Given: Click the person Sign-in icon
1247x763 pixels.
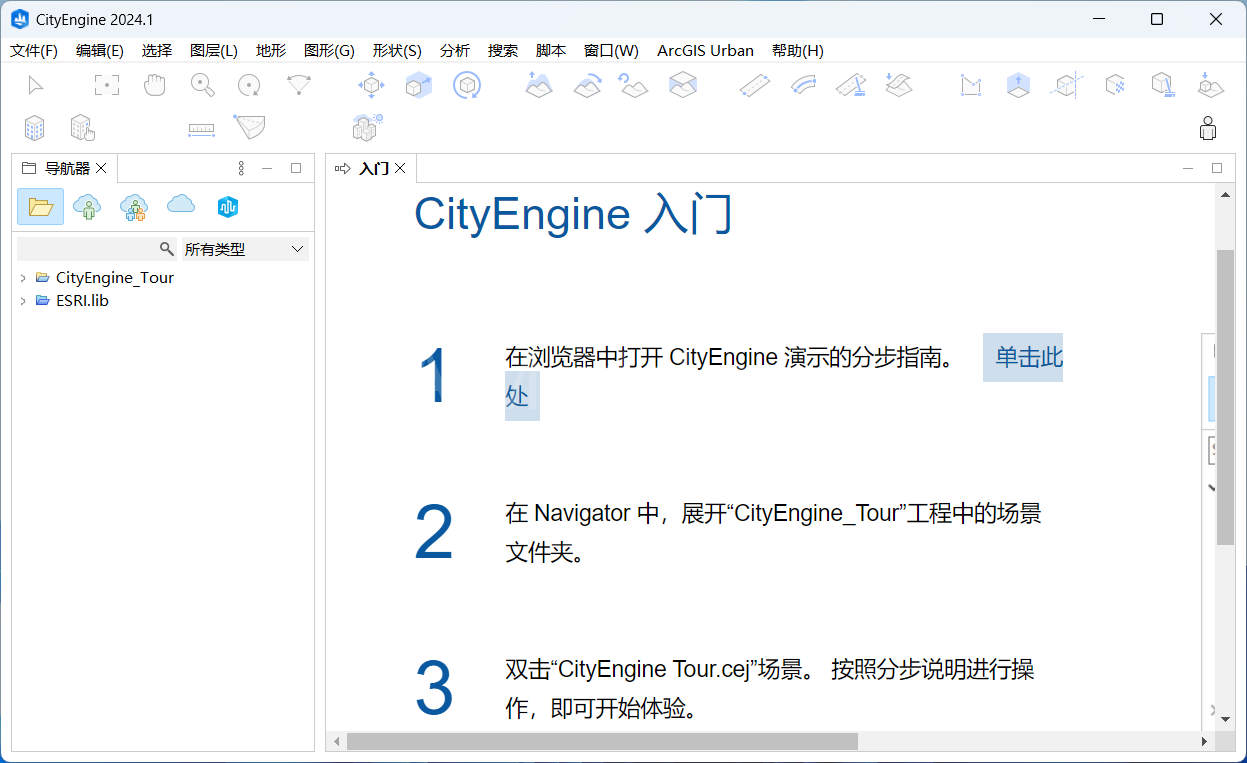Looking at the screenshot, I should click(x=1208, y=128).
